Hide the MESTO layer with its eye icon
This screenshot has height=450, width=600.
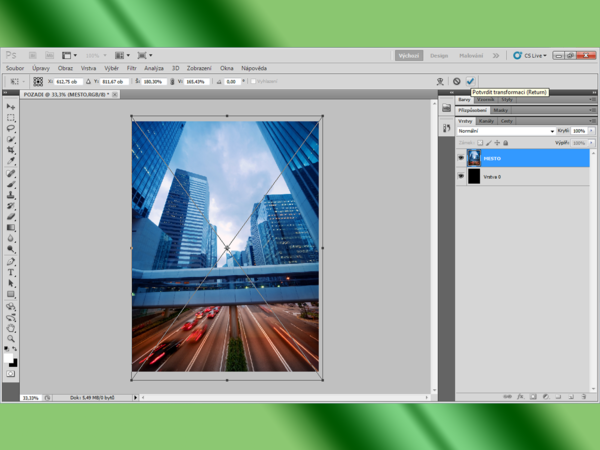click(x=461, y=158)
